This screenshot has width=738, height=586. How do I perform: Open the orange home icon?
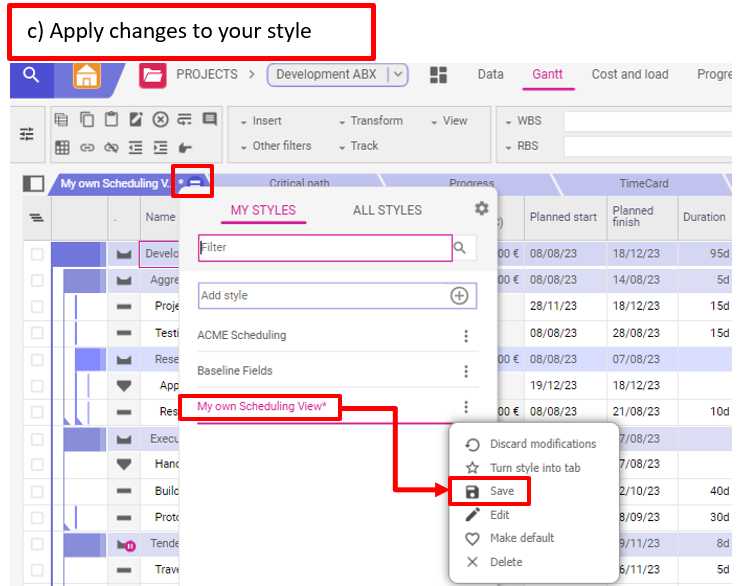click(x=88, y=76)
